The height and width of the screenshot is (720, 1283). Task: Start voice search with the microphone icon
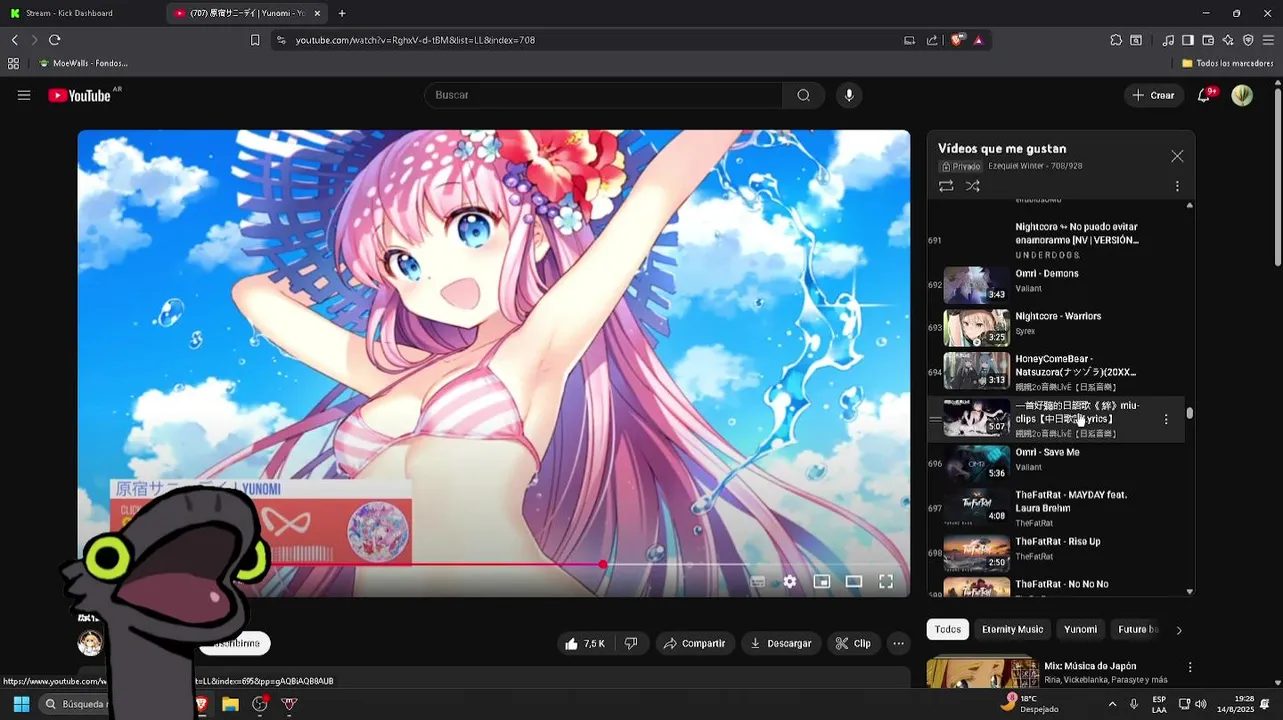pyautogui.click(x=849, y=95)
